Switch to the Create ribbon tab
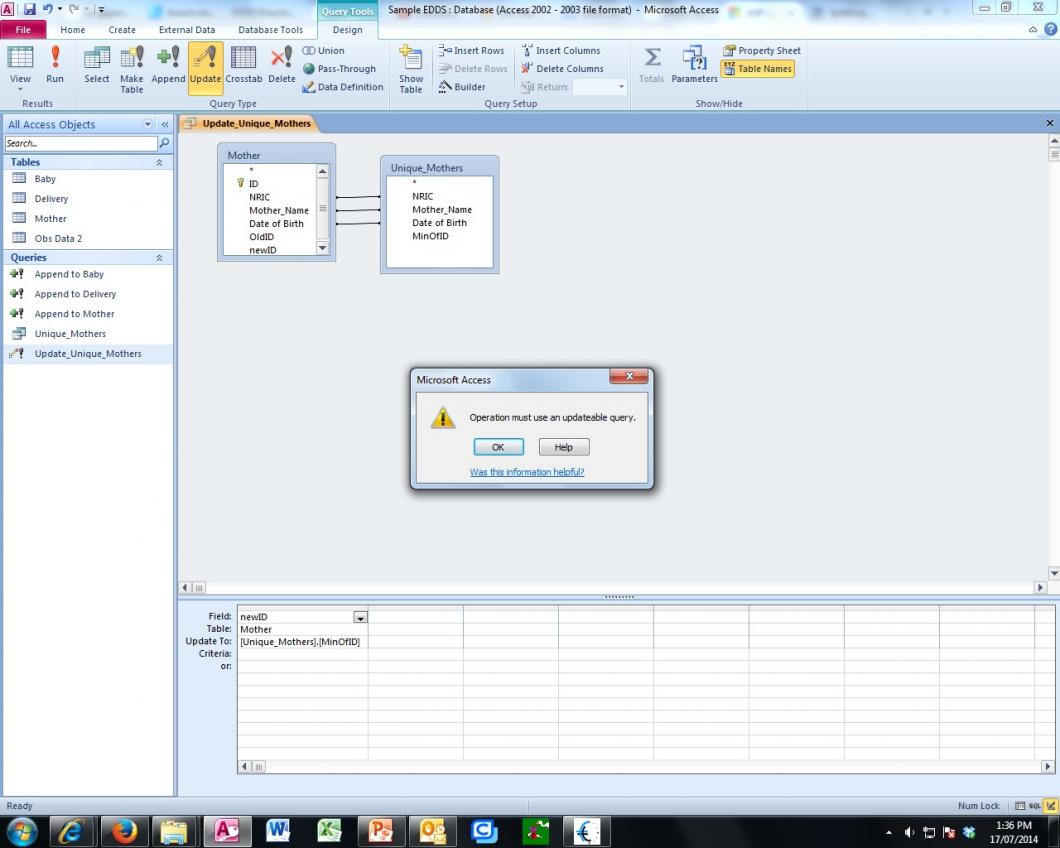The width and height of the screenshot is (1060, 848). click(122, 30)
